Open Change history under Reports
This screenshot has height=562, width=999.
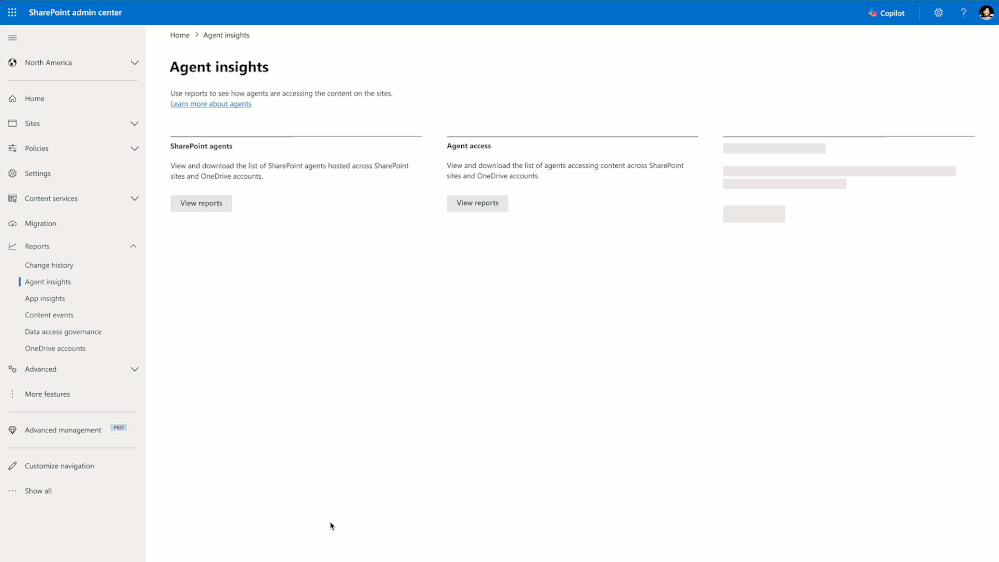[x=49, y=265]
